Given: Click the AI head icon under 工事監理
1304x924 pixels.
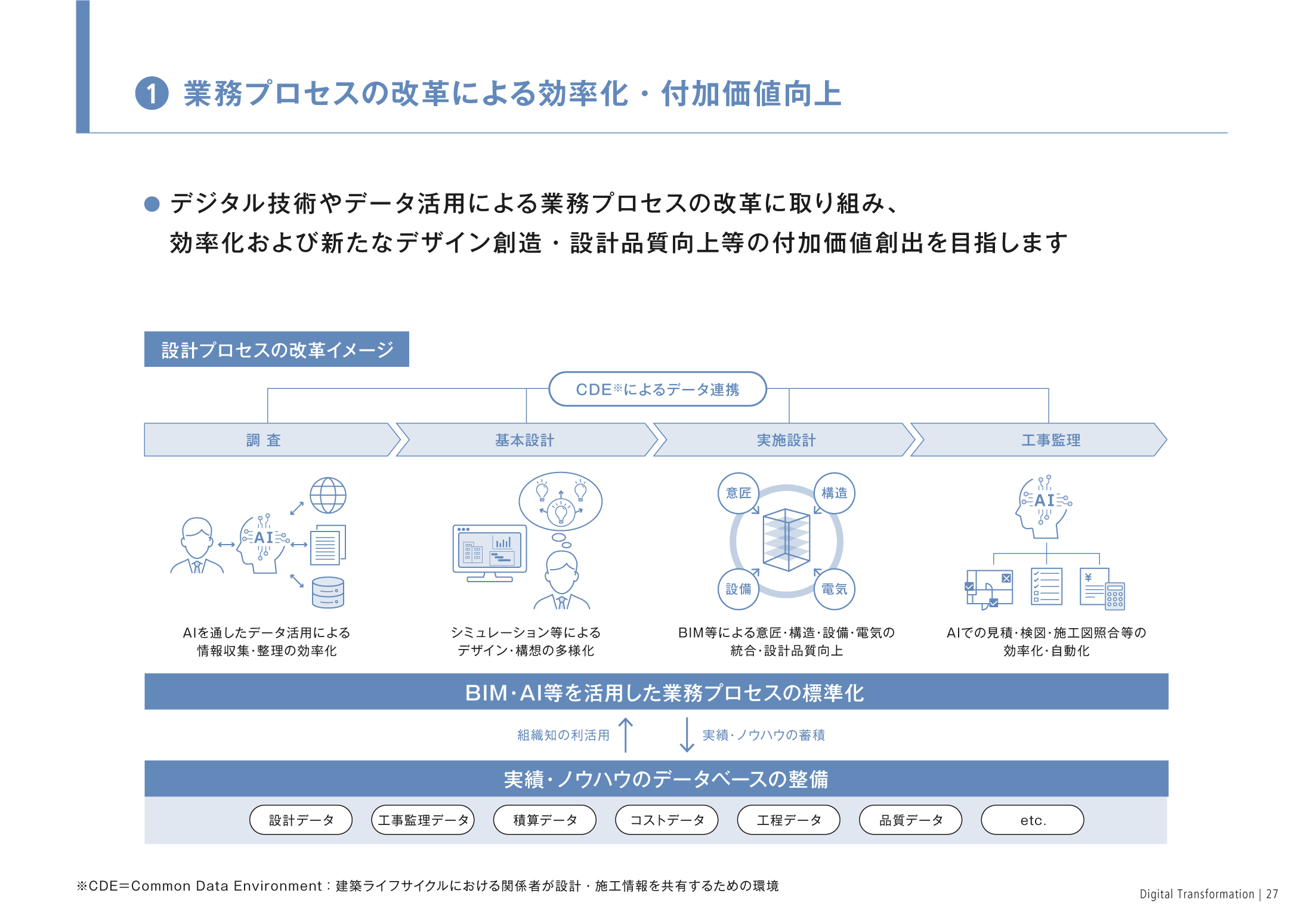Looking at the screenshot, I should tap(1043, 506).
